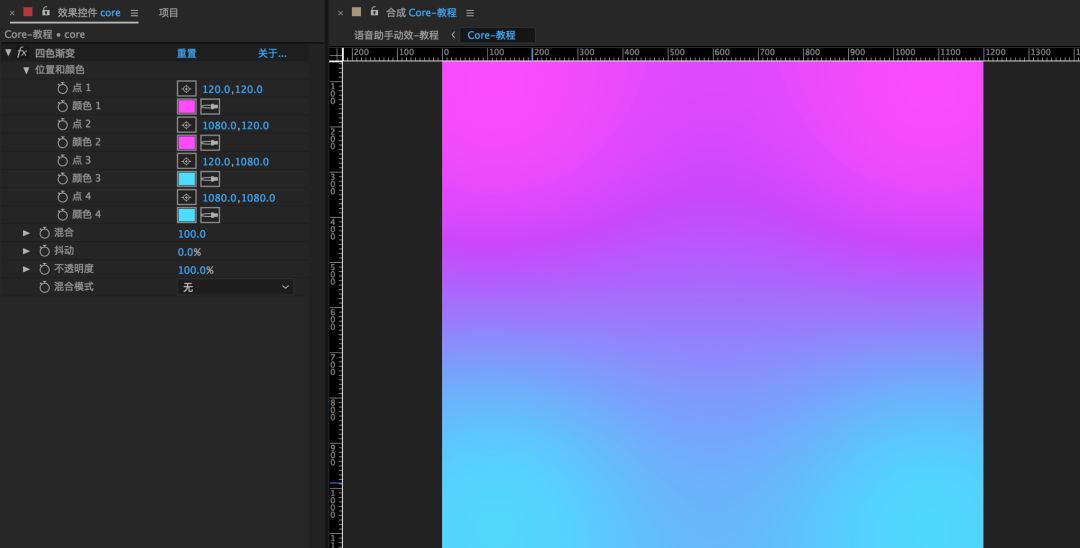
Task: Pick eyedropper for 颜色 2
Action: [210, 143]
